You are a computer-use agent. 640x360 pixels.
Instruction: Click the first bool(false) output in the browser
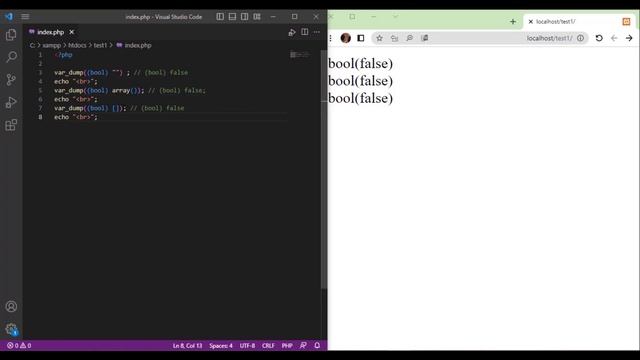pyautogui.click(x=360, y=63)
